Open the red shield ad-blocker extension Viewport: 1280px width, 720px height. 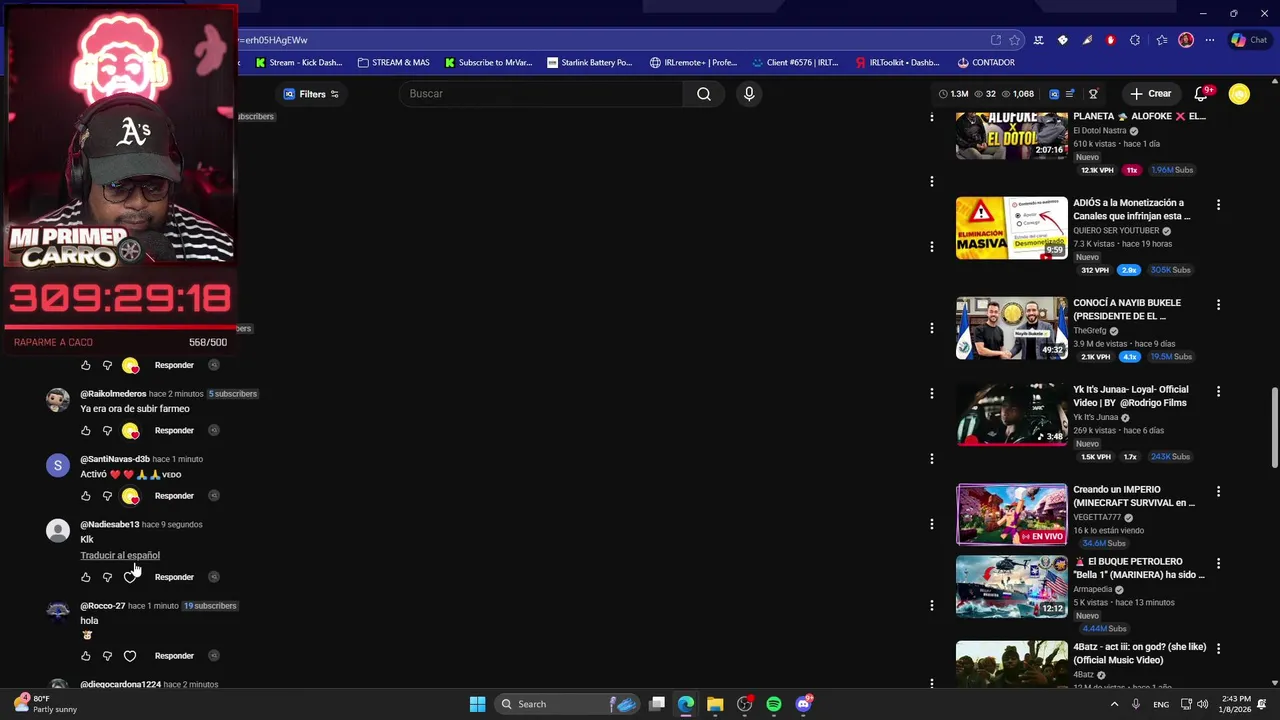tap(1110, 40)
